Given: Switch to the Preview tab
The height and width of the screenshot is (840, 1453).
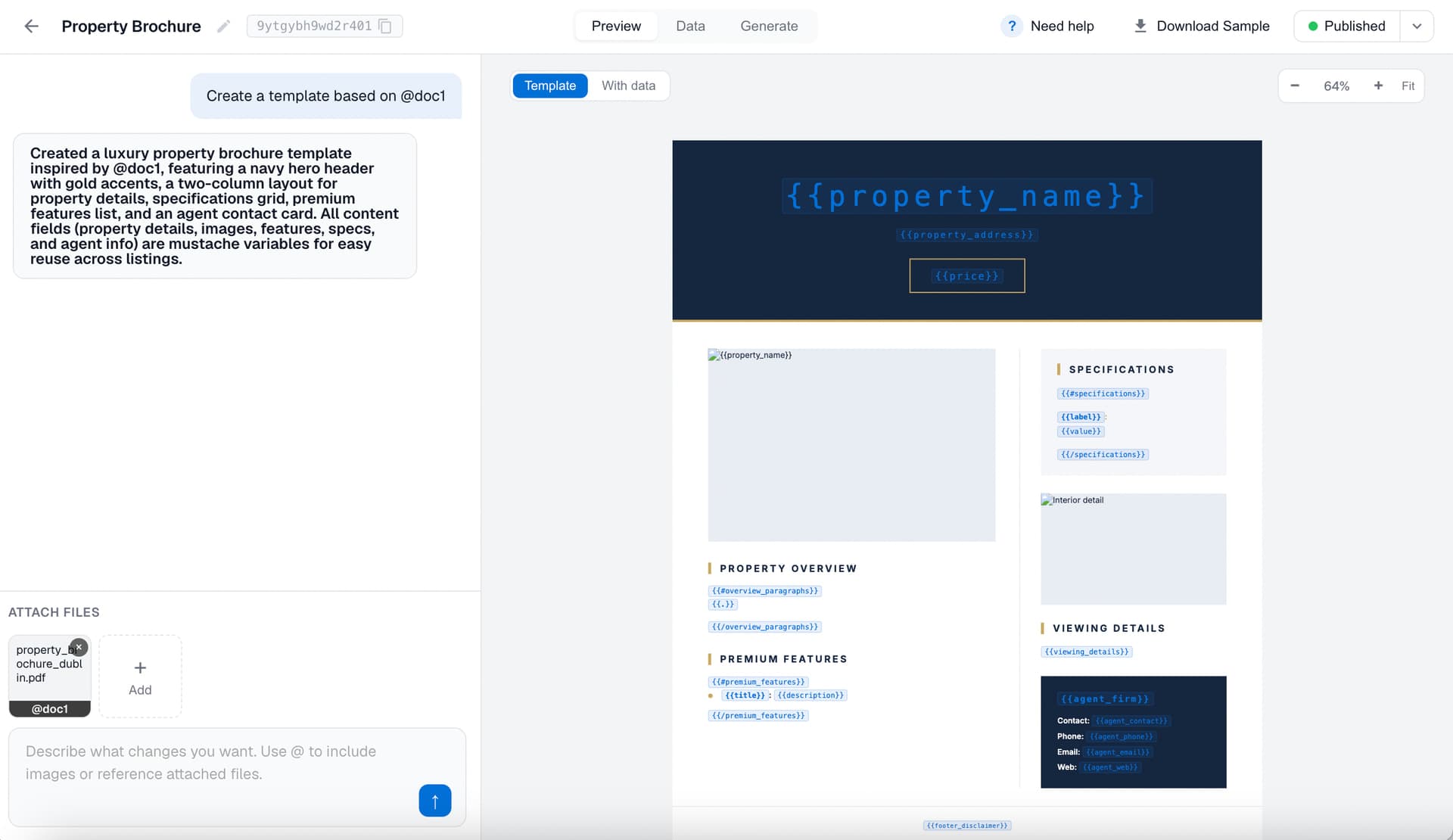Looking at the screenshot, I should (x=616, y=26).
